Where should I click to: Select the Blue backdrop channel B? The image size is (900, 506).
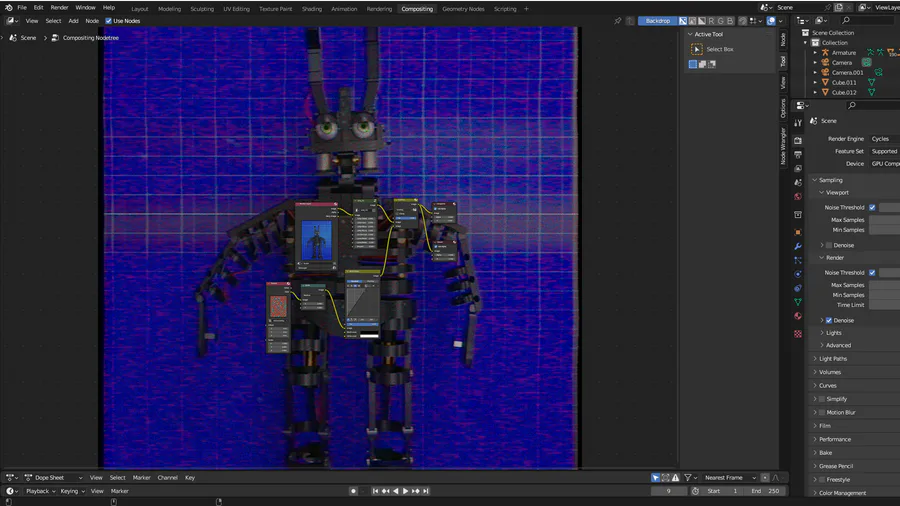coord(730,21)
